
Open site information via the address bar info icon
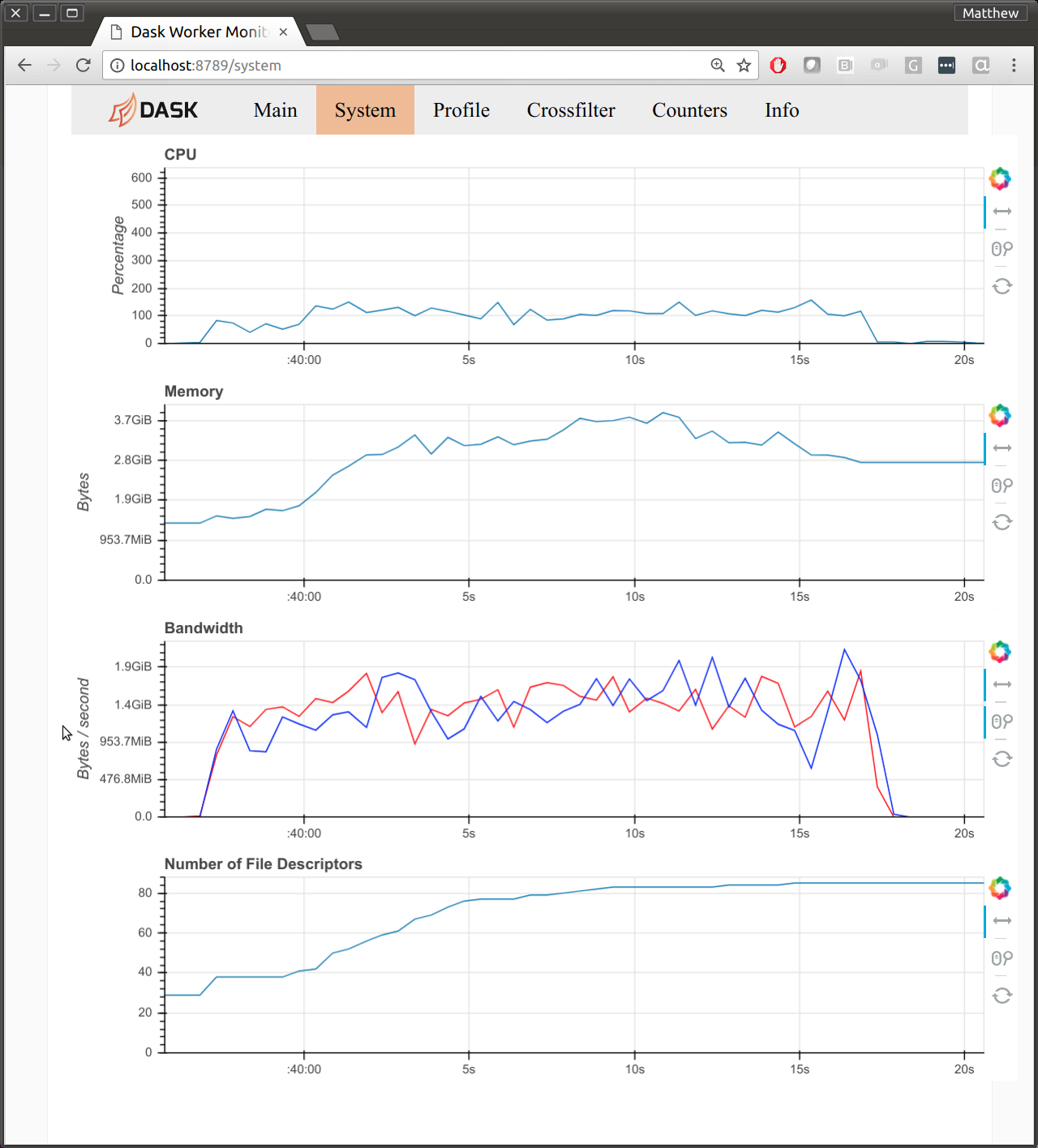click(118, 65)
